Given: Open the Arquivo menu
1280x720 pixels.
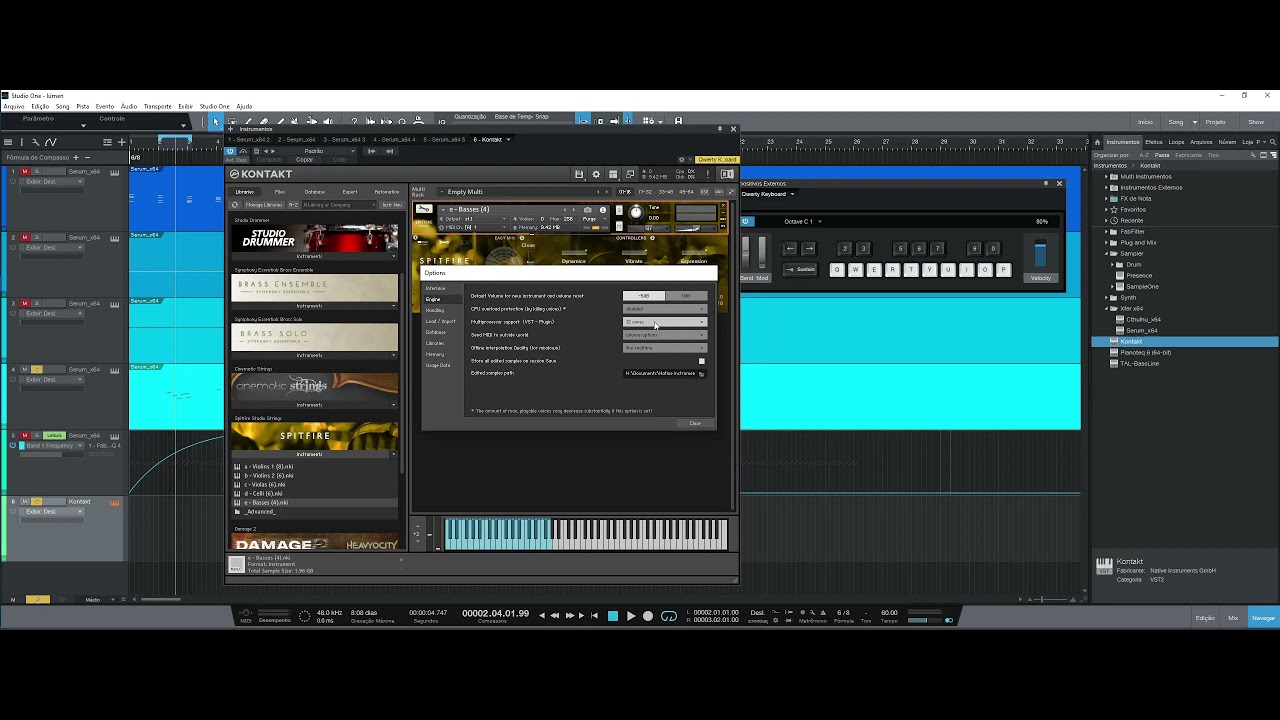Looking at the screenshot, I should click(x=14, y=106).
